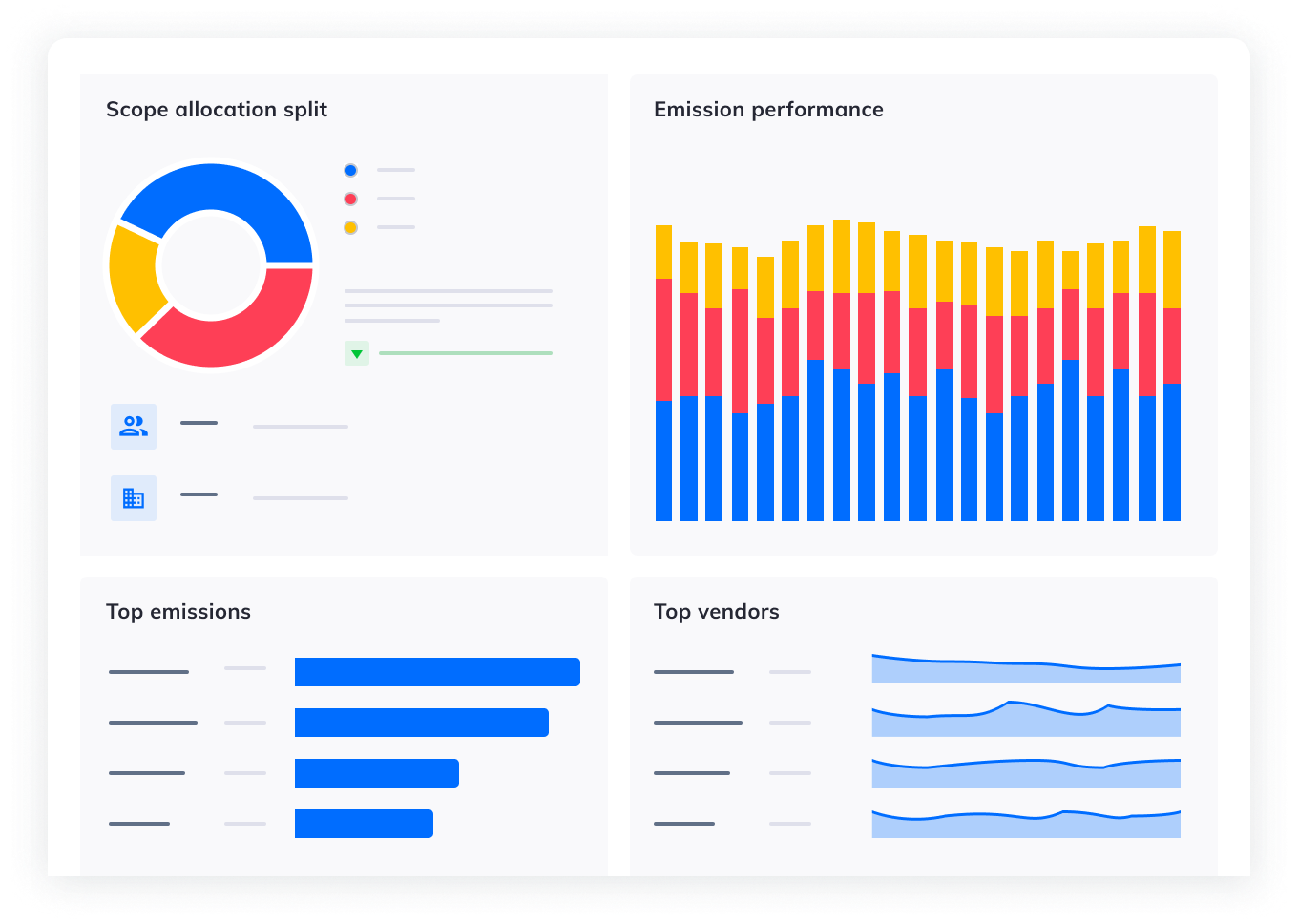Open the Top emissions heading
The image size is (1298, 924).
pyautogui.click(x=178, y=612)
